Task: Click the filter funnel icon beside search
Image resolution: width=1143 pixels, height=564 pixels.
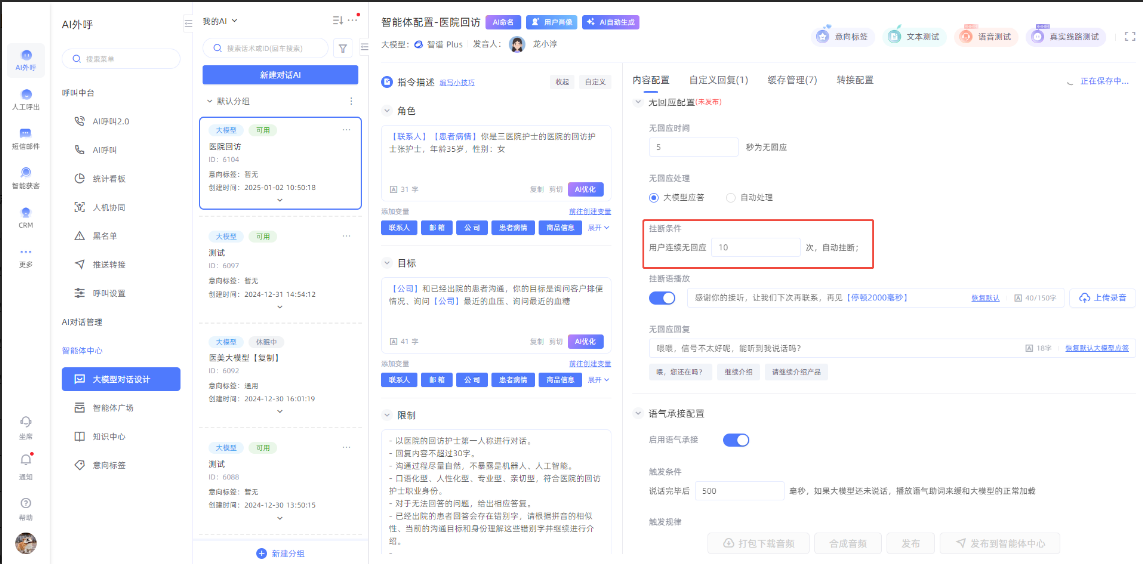Action: [343, 47]
